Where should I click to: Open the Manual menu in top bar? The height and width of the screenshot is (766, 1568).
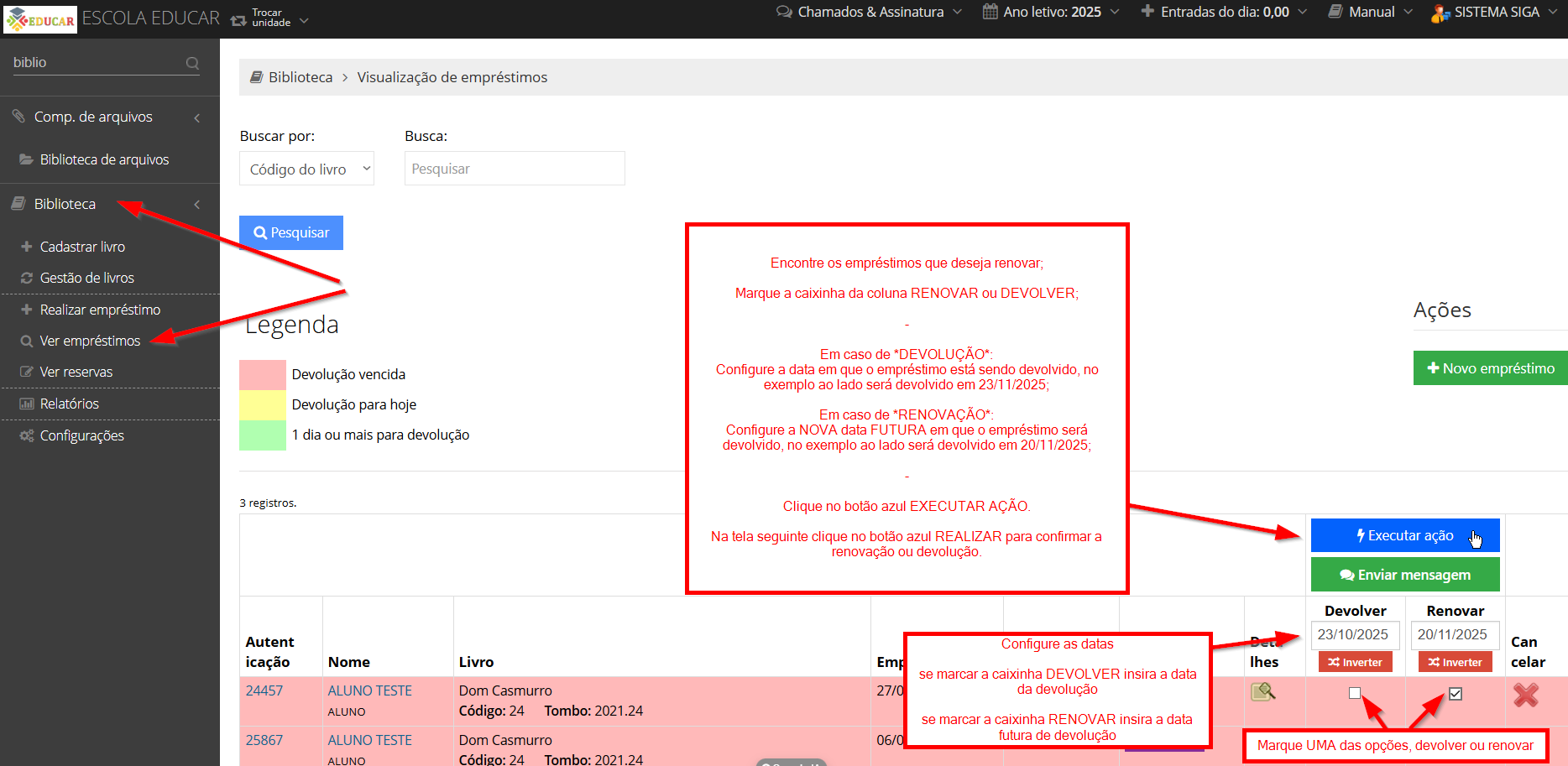[x=1370, y=12]
